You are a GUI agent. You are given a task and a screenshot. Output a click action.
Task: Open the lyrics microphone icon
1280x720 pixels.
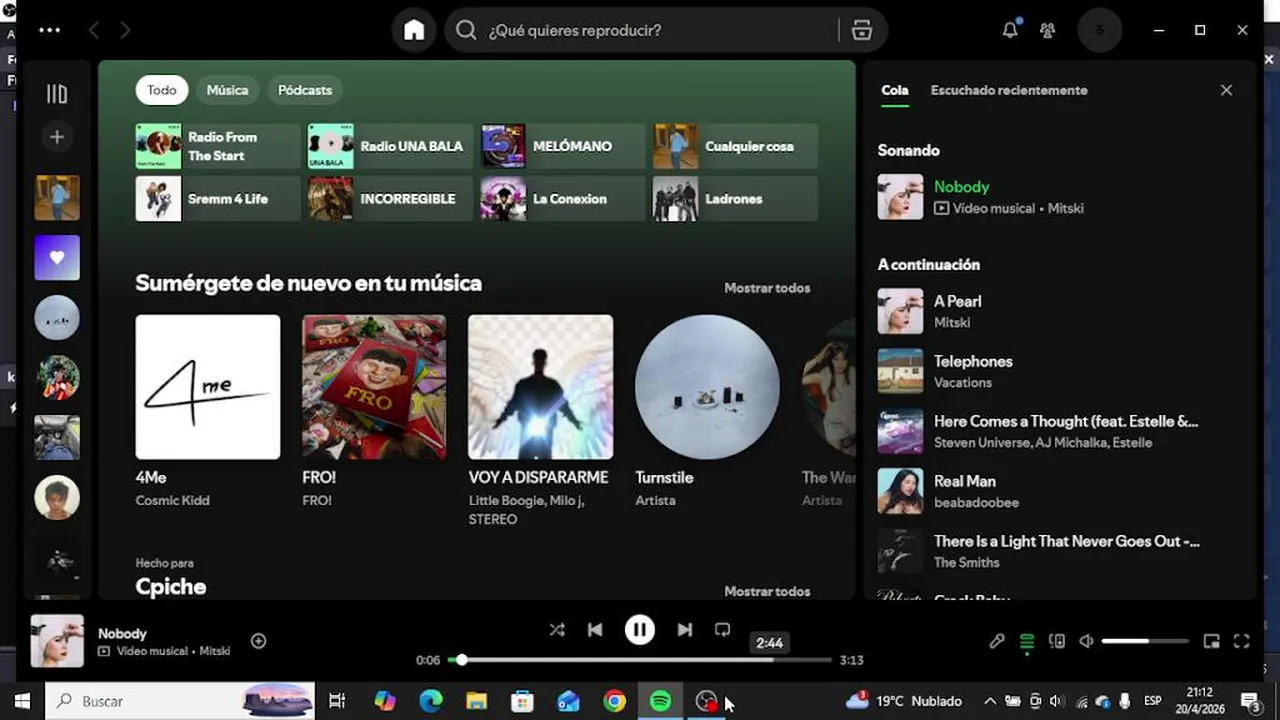pos(997,641)
